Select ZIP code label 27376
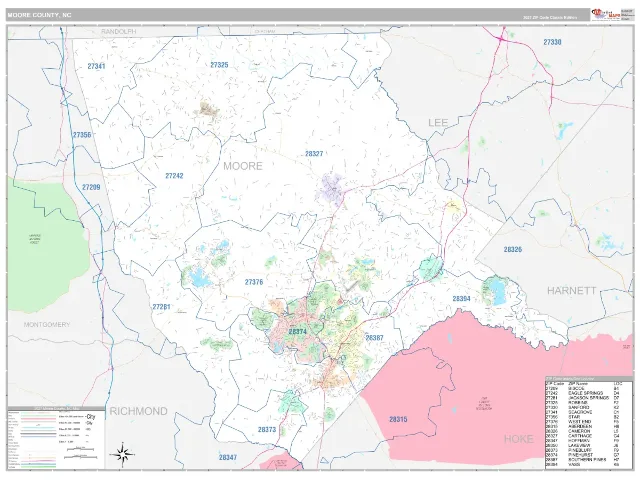This screenshot has height=480, width=640. [x=254, y=282]
